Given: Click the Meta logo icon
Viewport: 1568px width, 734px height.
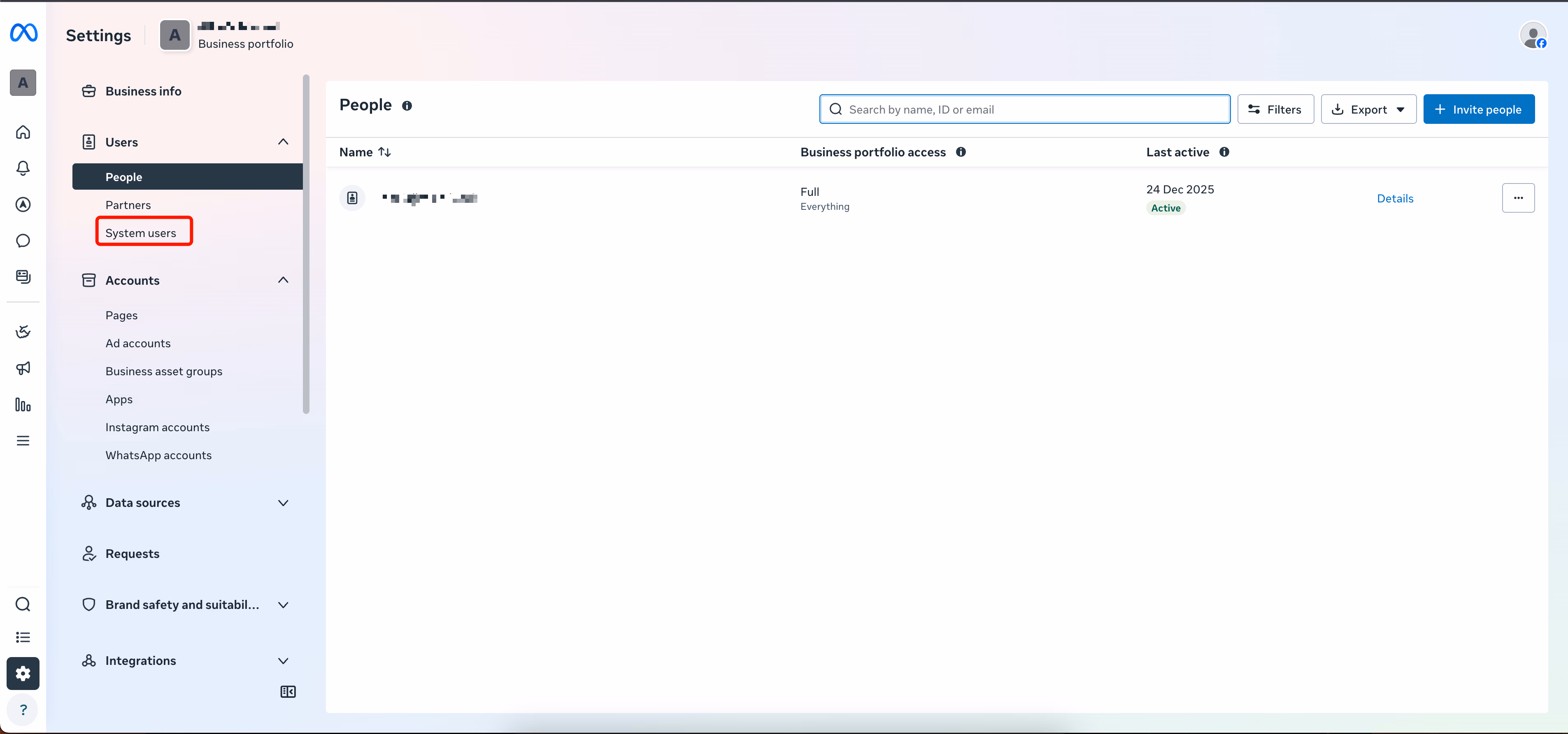Looking at the screenshot, I should [24, 32].
